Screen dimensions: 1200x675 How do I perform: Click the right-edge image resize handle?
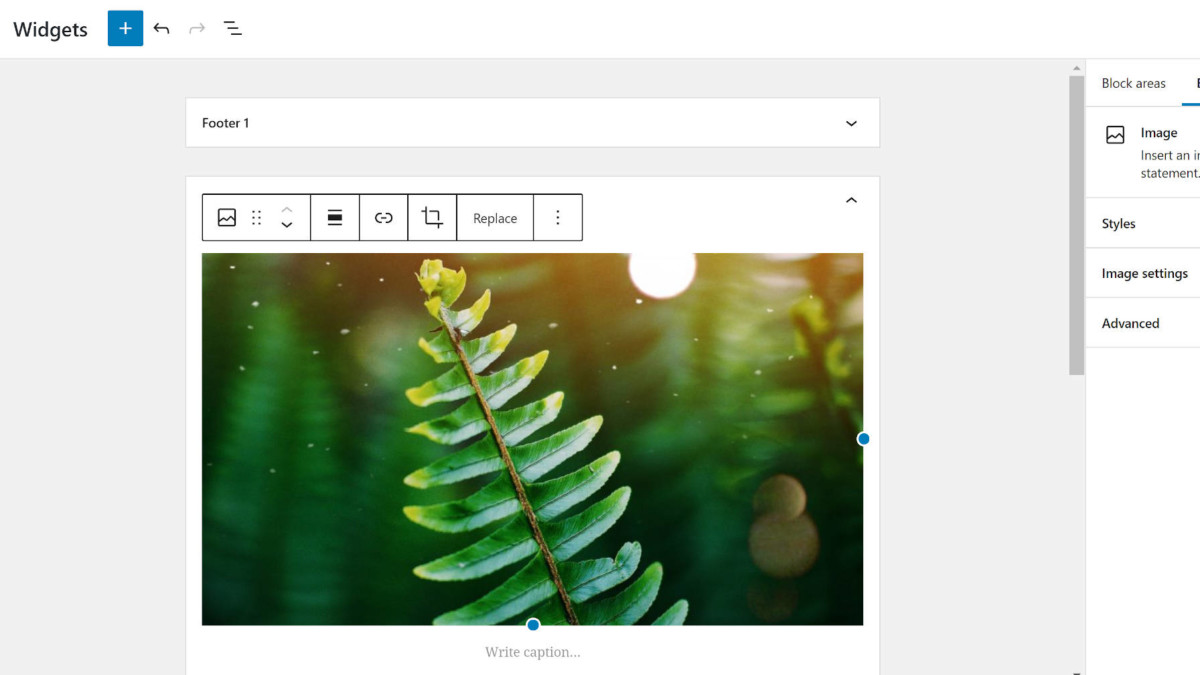pos(863,439)
